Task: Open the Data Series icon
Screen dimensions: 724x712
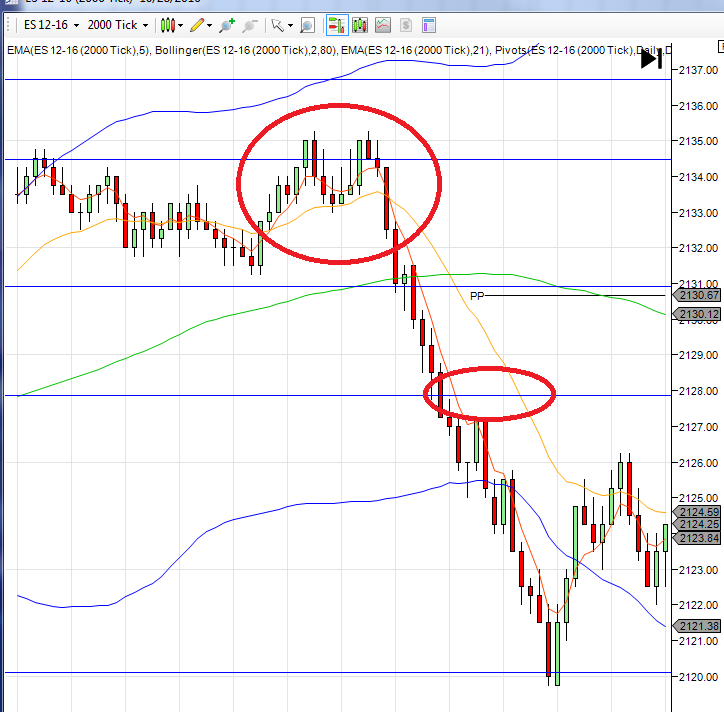Action: pyautogui.click(x=360, y=25)
